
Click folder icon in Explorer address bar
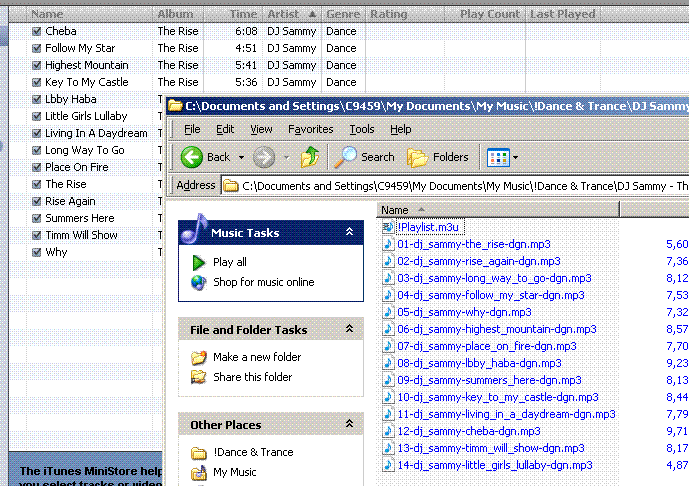231,186
